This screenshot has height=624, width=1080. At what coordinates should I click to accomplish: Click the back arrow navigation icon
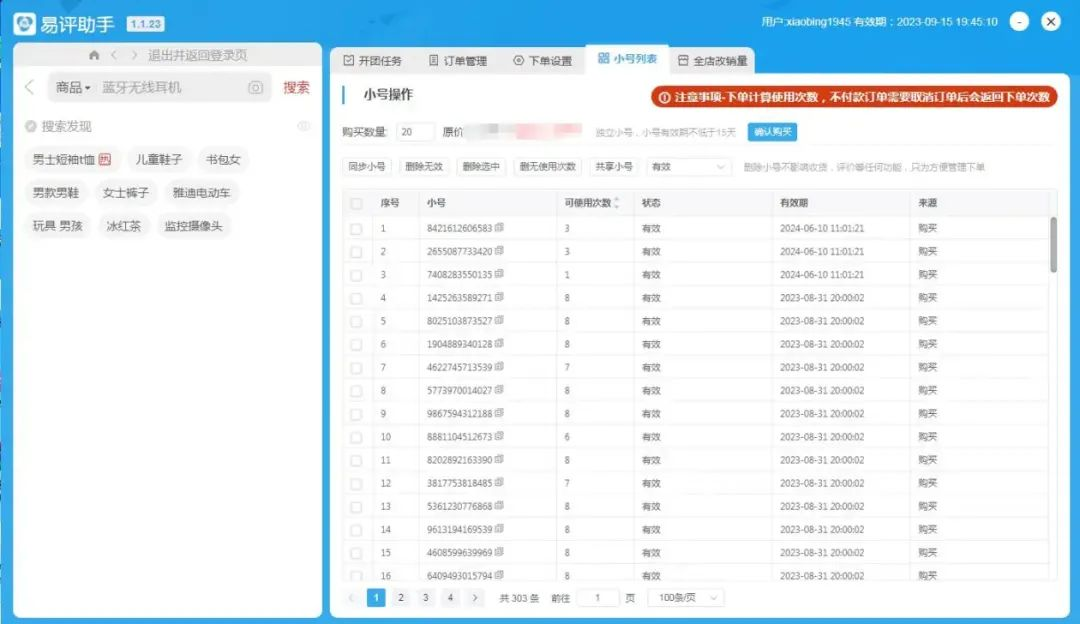point(113,54)
